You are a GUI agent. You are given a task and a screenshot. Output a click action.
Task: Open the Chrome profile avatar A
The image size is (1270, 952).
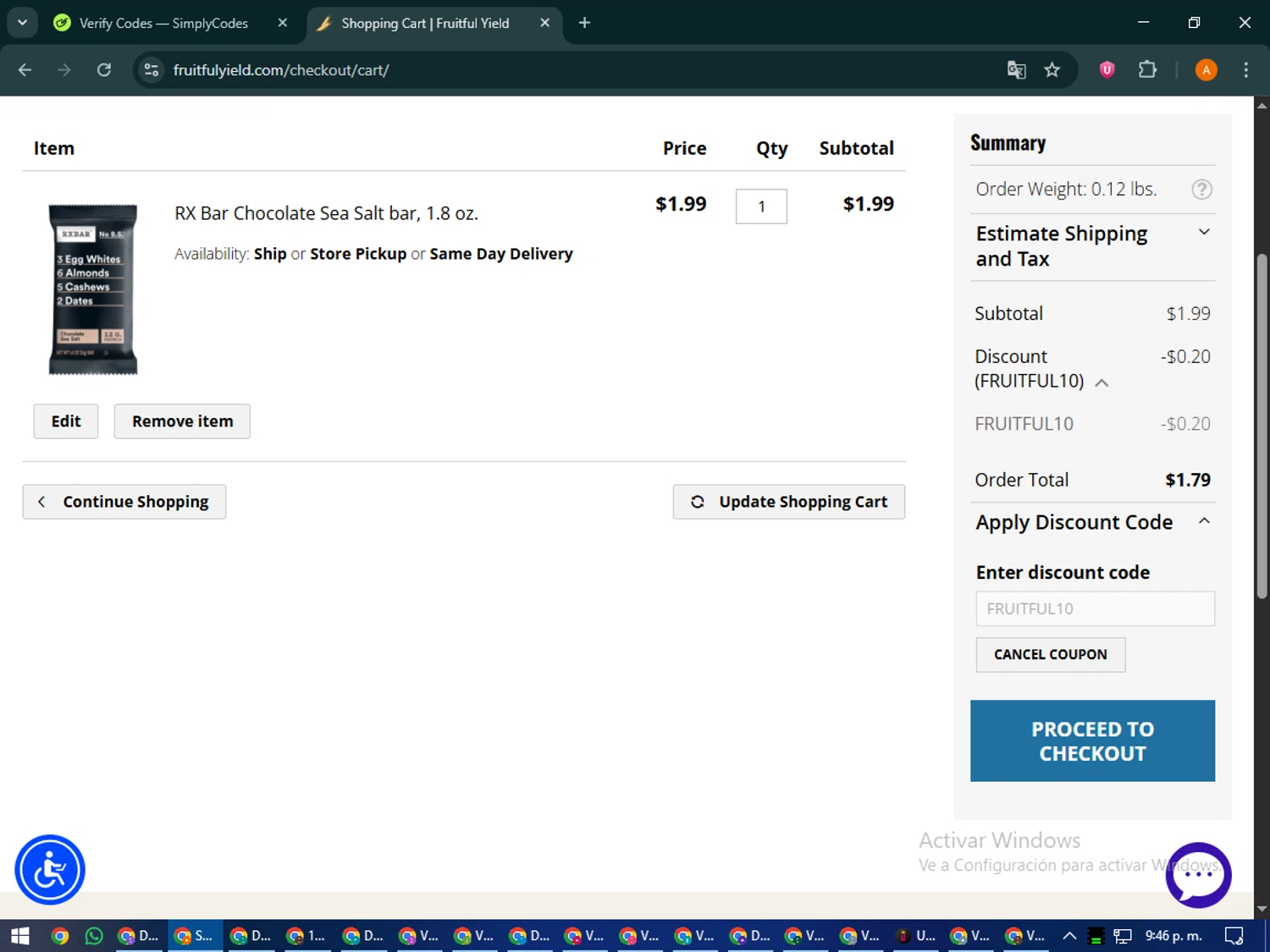pos(1206,70)
